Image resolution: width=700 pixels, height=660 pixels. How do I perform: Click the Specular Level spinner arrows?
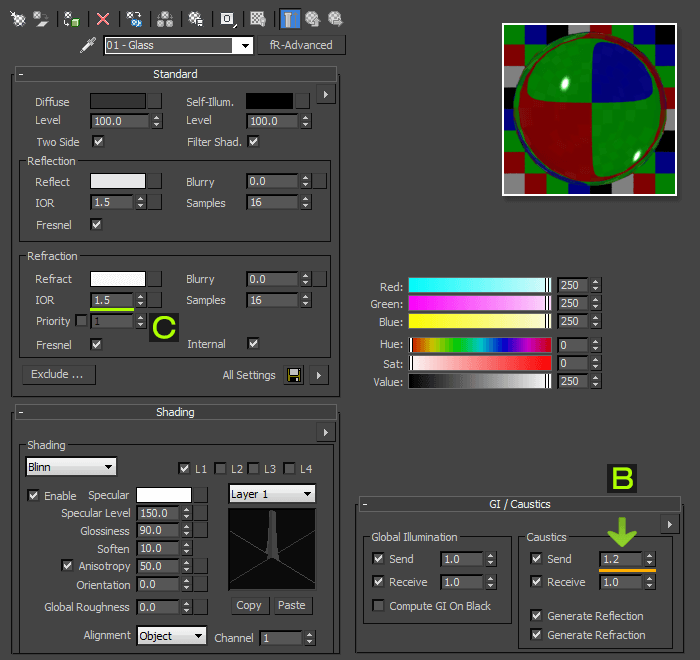[187, 513]
